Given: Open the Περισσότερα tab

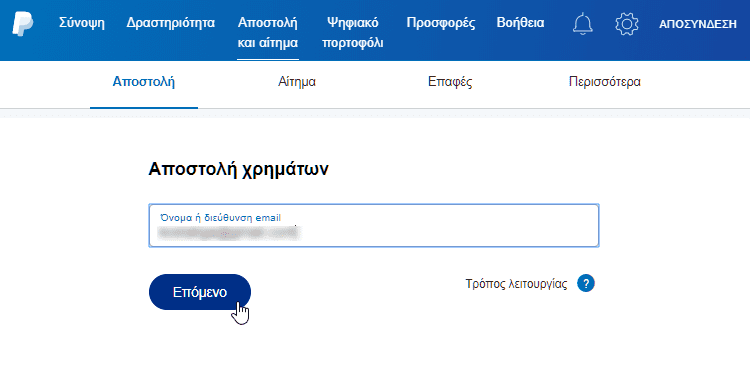Looking at the screenshot, I should point(605,82).
